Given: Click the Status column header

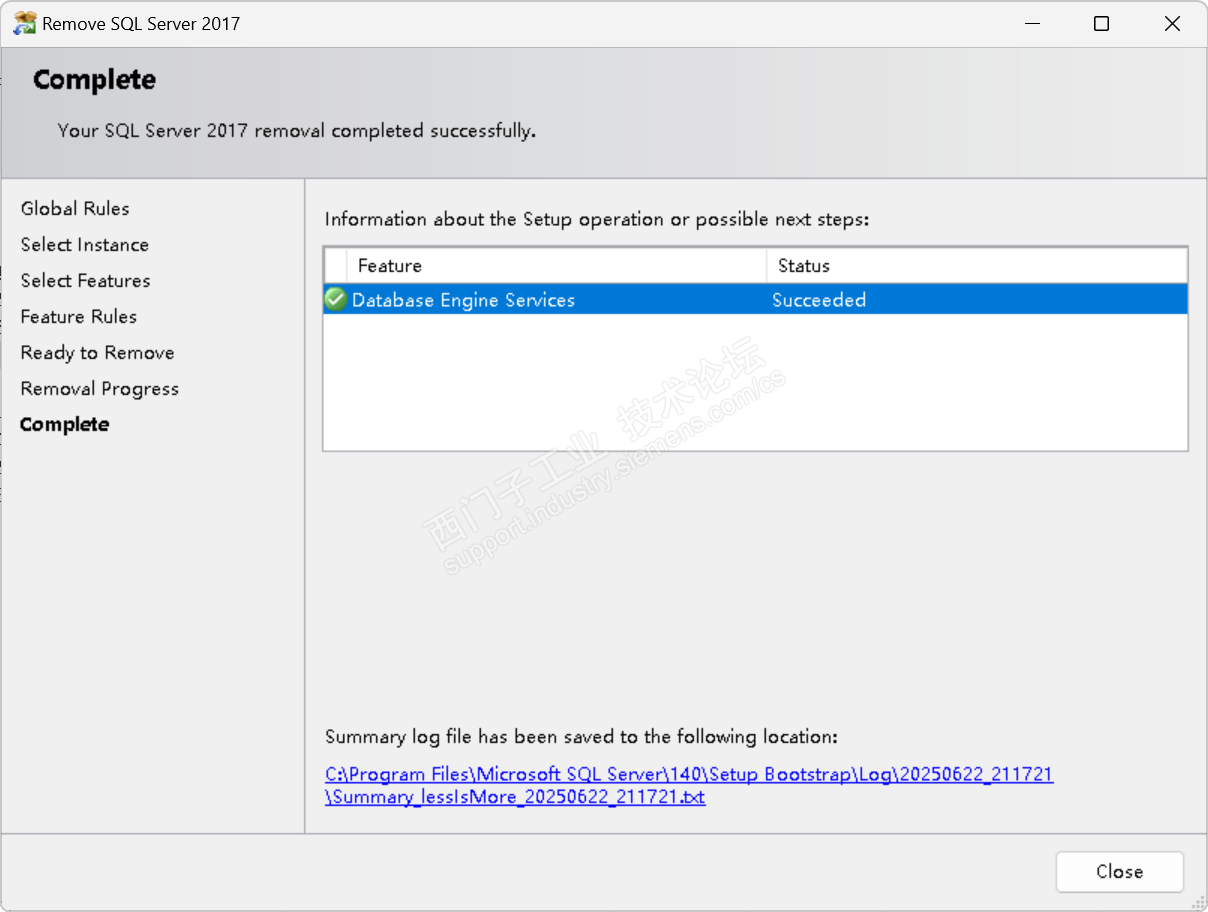Looking at the screenshot, I should click(x=977, y=266).
